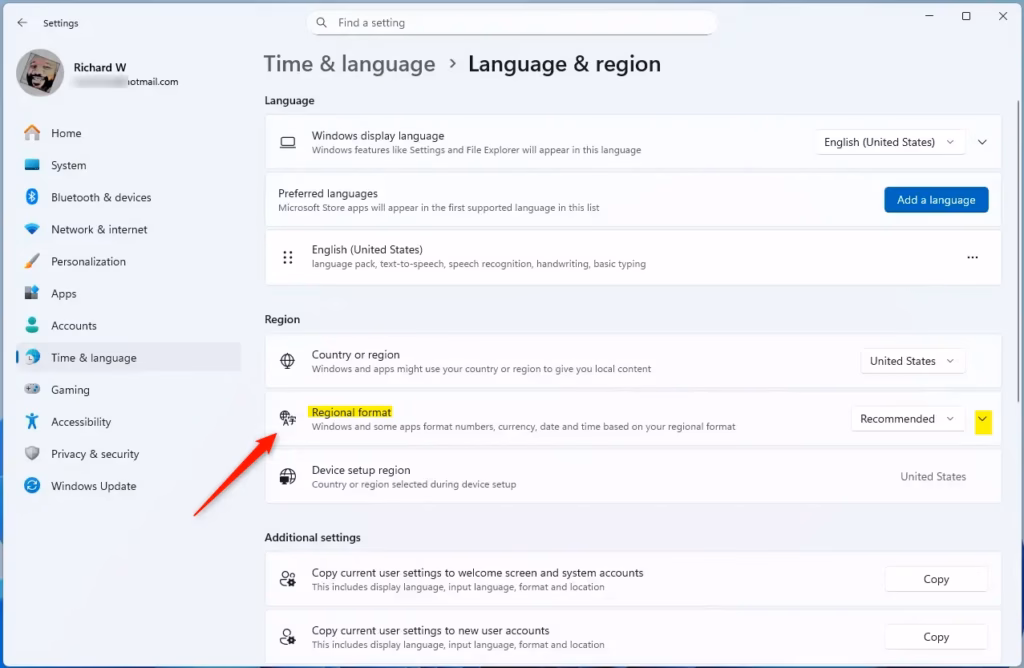The width and height of the screenshot is (1024, 668).
Task: Click the new user accounts settings icon
Action: [x=287, y=637]
